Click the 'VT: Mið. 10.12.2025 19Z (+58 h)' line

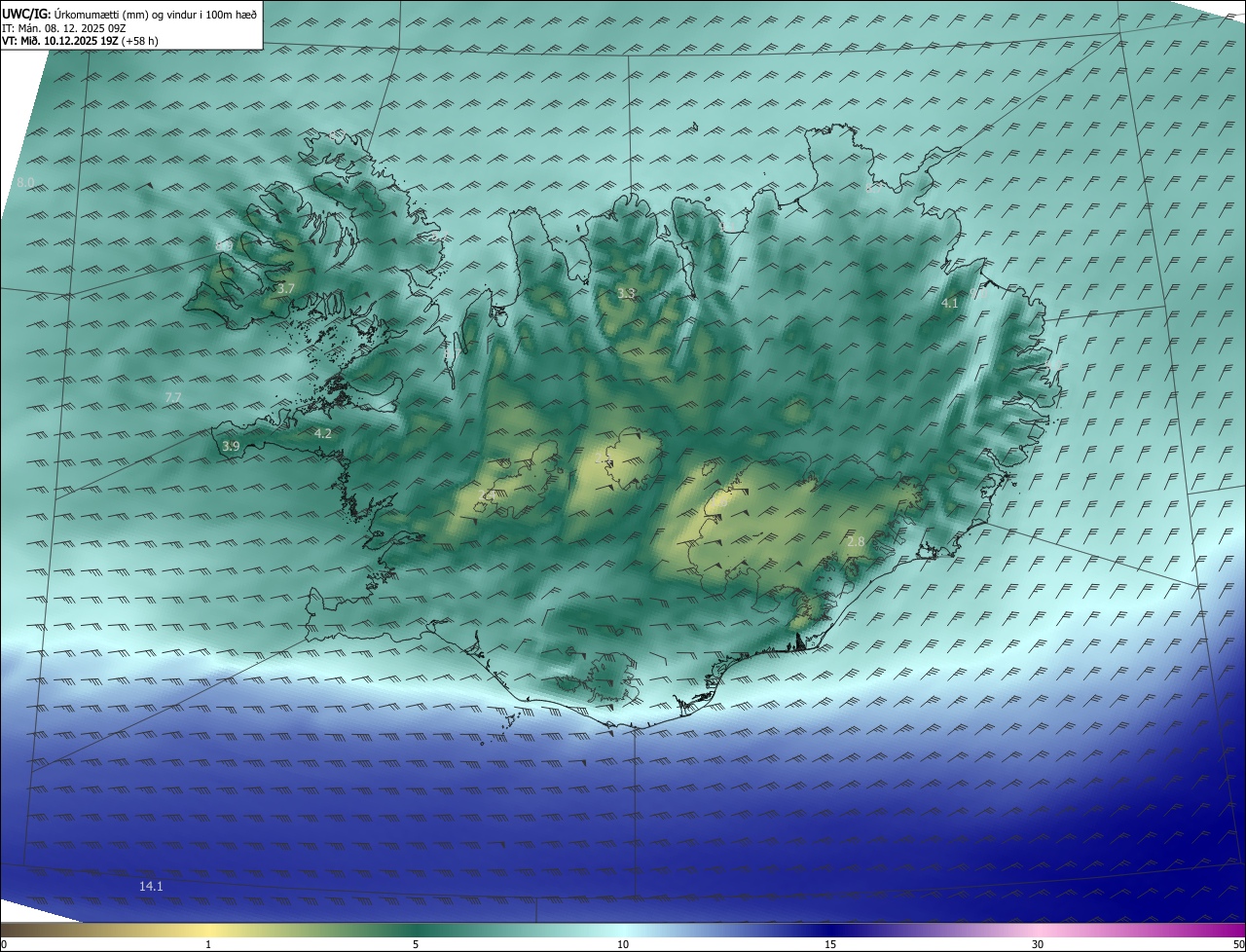(81, 41)
